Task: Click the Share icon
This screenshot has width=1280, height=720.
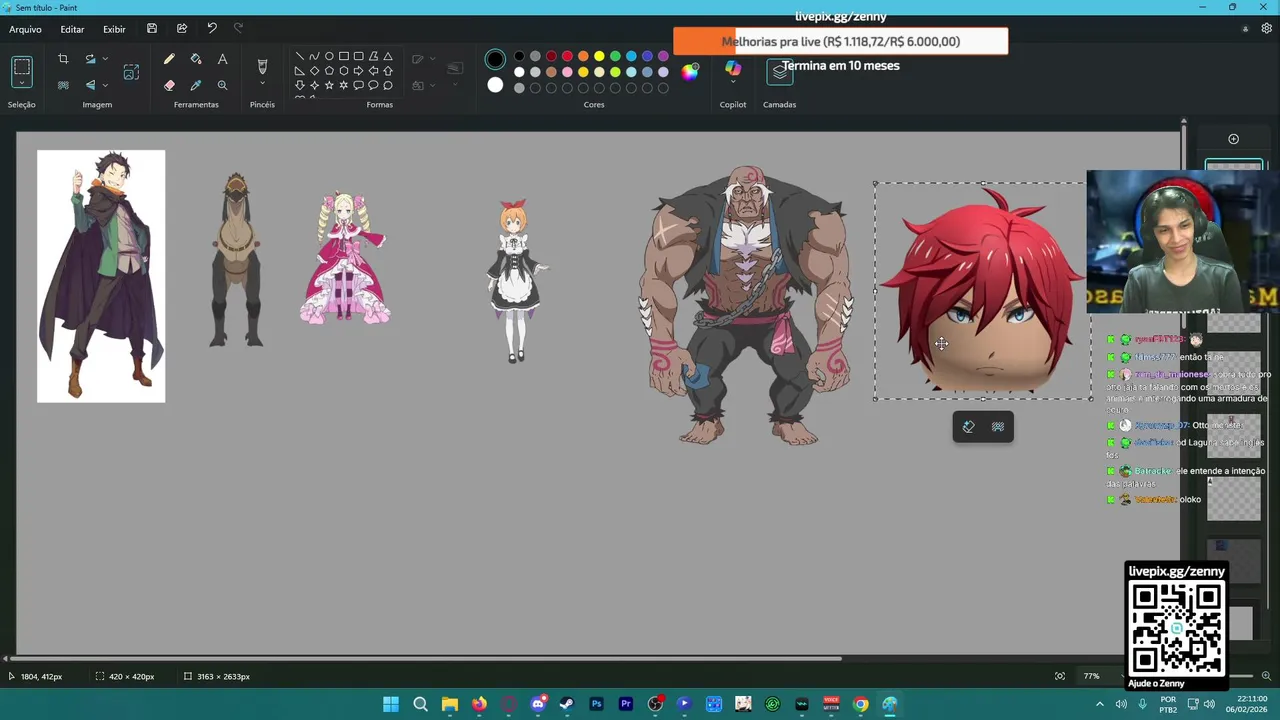Action: point(182,28)
